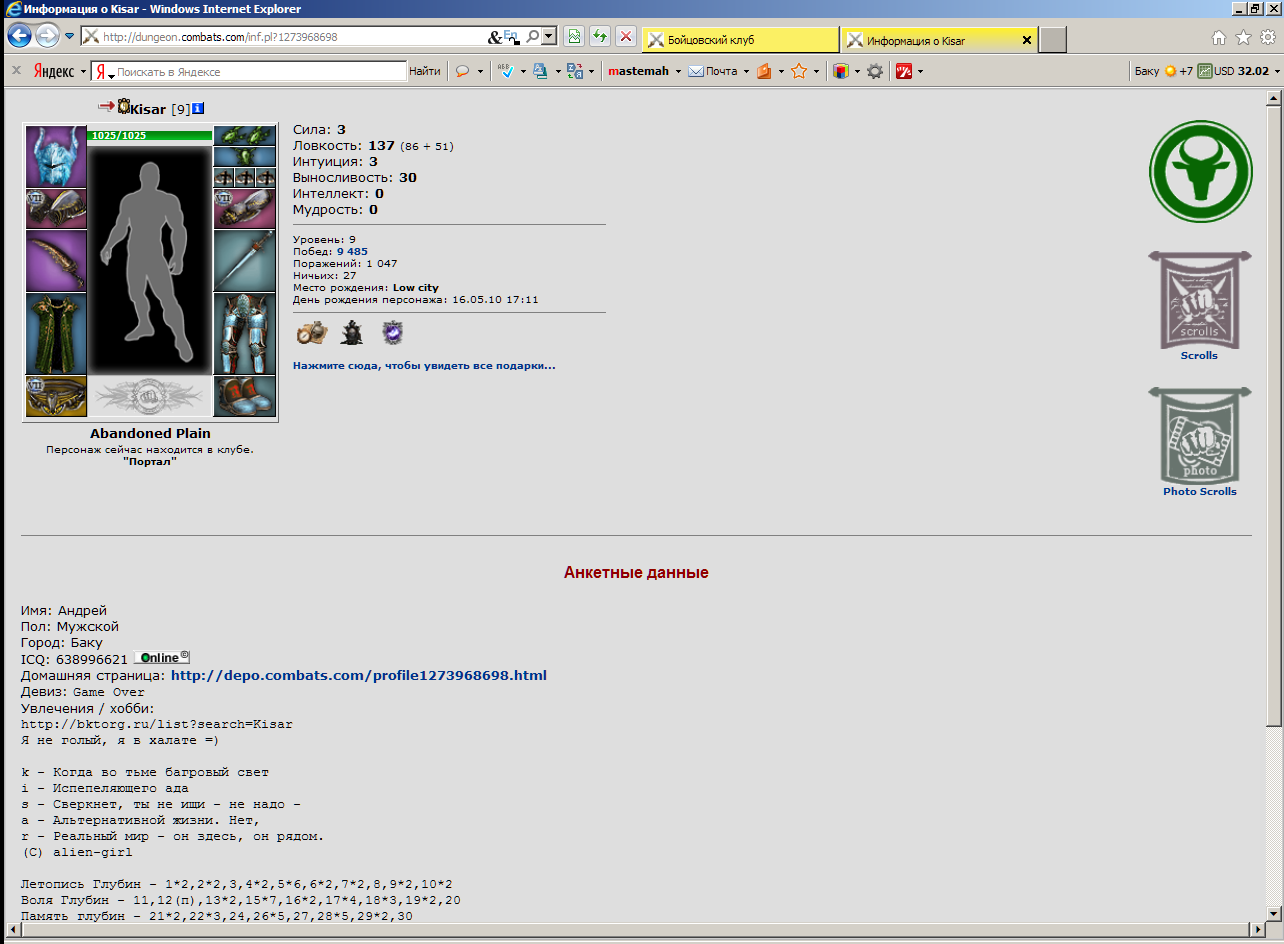The height and width of the screenshot is (944, 1284).
Task: Expand the address bar search dropdown
Action: tap(549, 37)
